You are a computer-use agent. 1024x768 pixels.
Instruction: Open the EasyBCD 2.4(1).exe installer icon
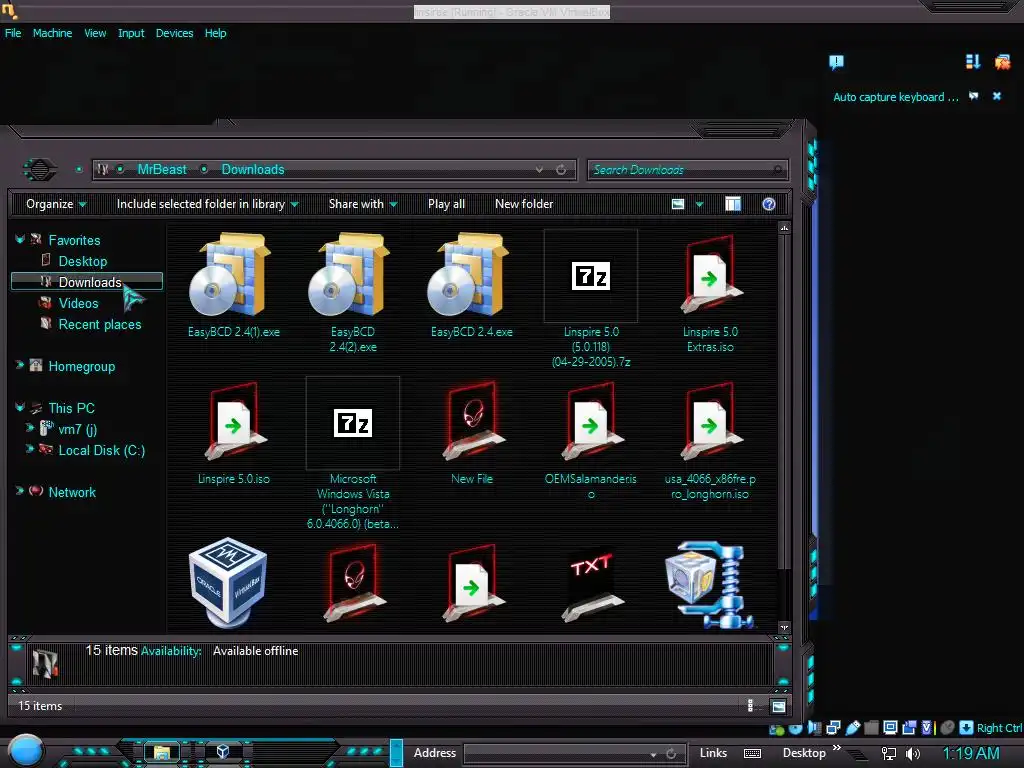pyautogui.click(x=230, y=275)
